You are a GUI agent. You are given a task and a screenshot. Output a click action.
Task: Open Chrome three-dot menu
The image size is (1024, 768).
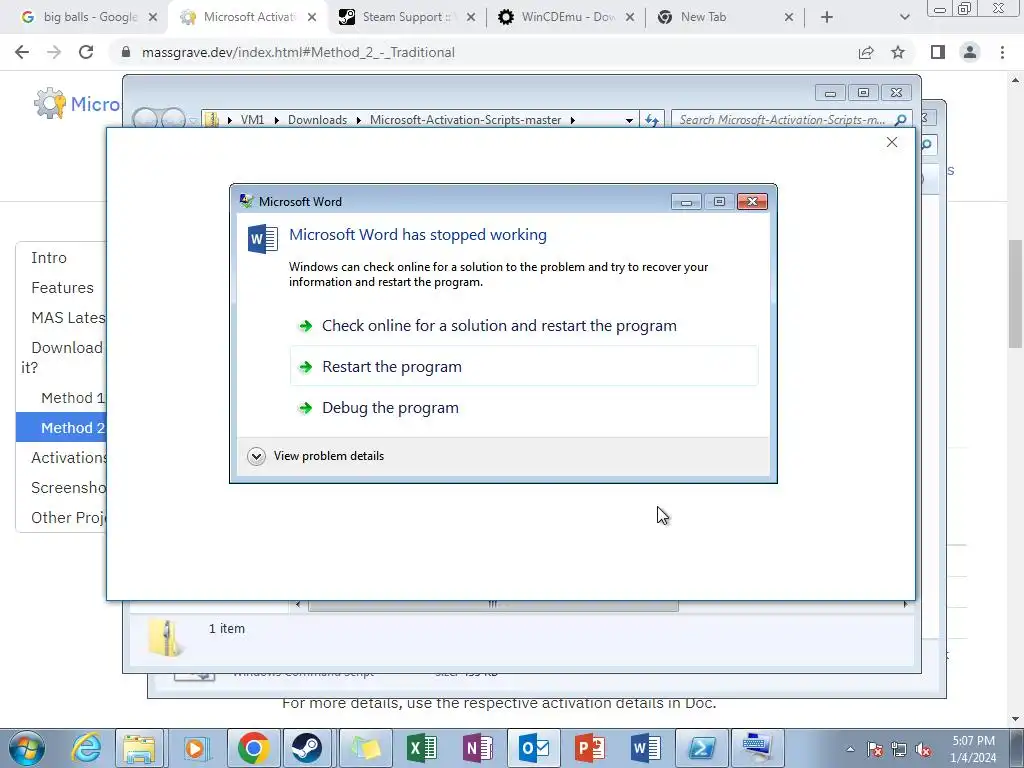1002,52
